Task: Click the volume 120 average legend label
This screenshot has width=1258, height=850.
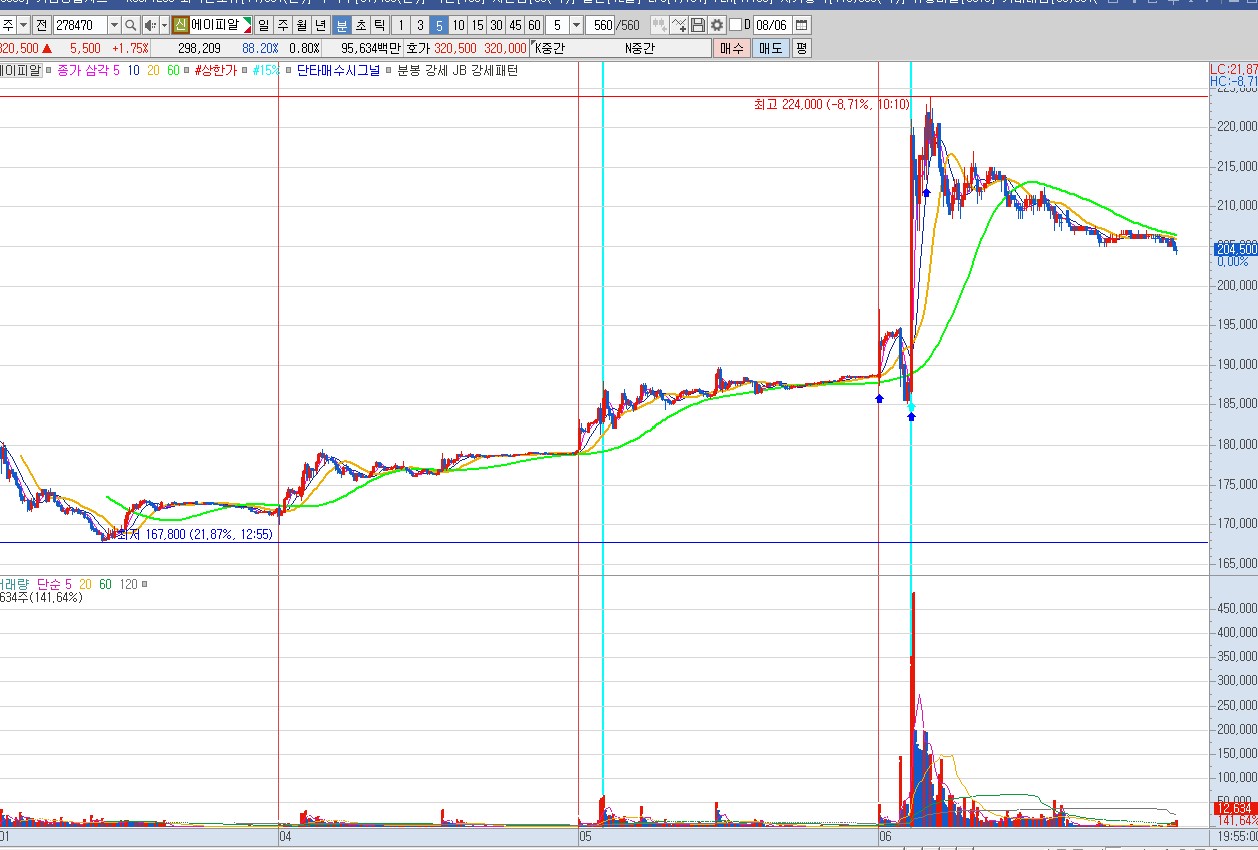Action: click(x=129, y=584)
